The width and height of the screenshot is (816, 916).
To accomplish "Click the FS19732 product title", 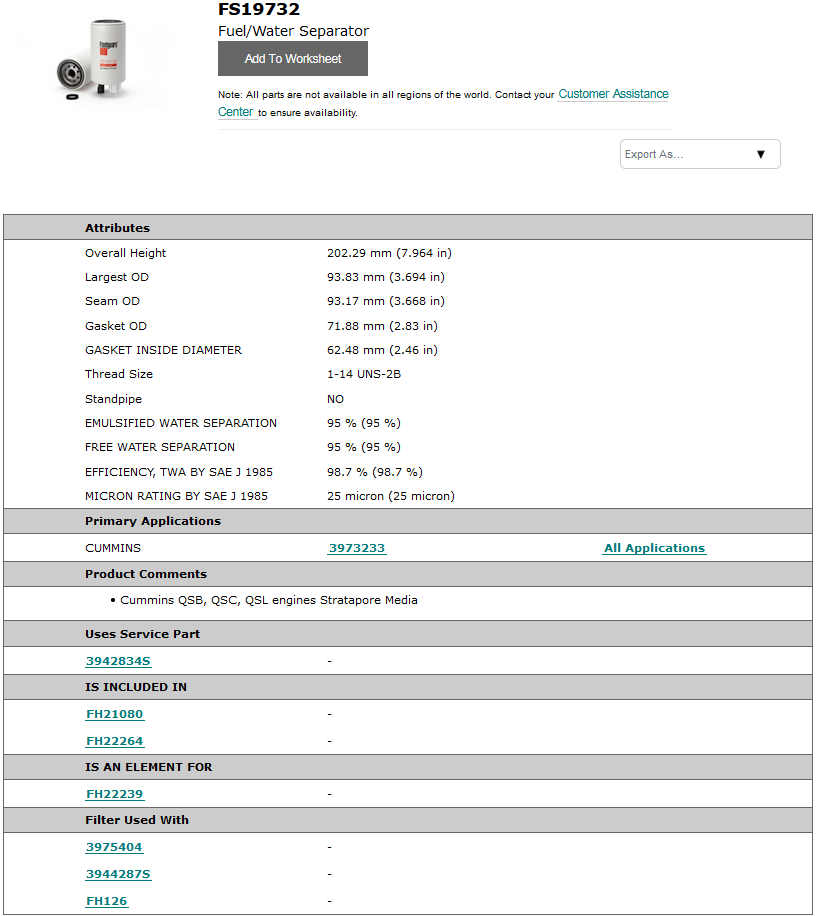I will click(x=259, y=10).
